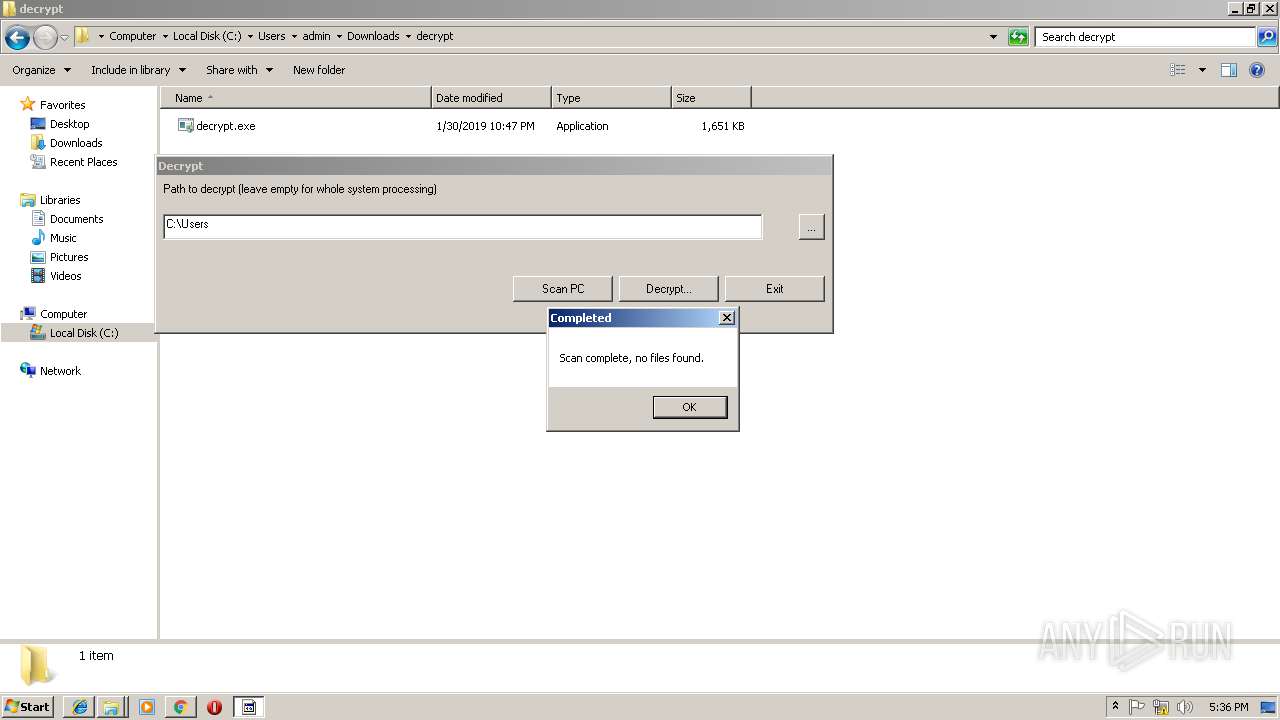Open Desktop in Favorites
The width and height of the screenshot is (1280, 720).
69,124
